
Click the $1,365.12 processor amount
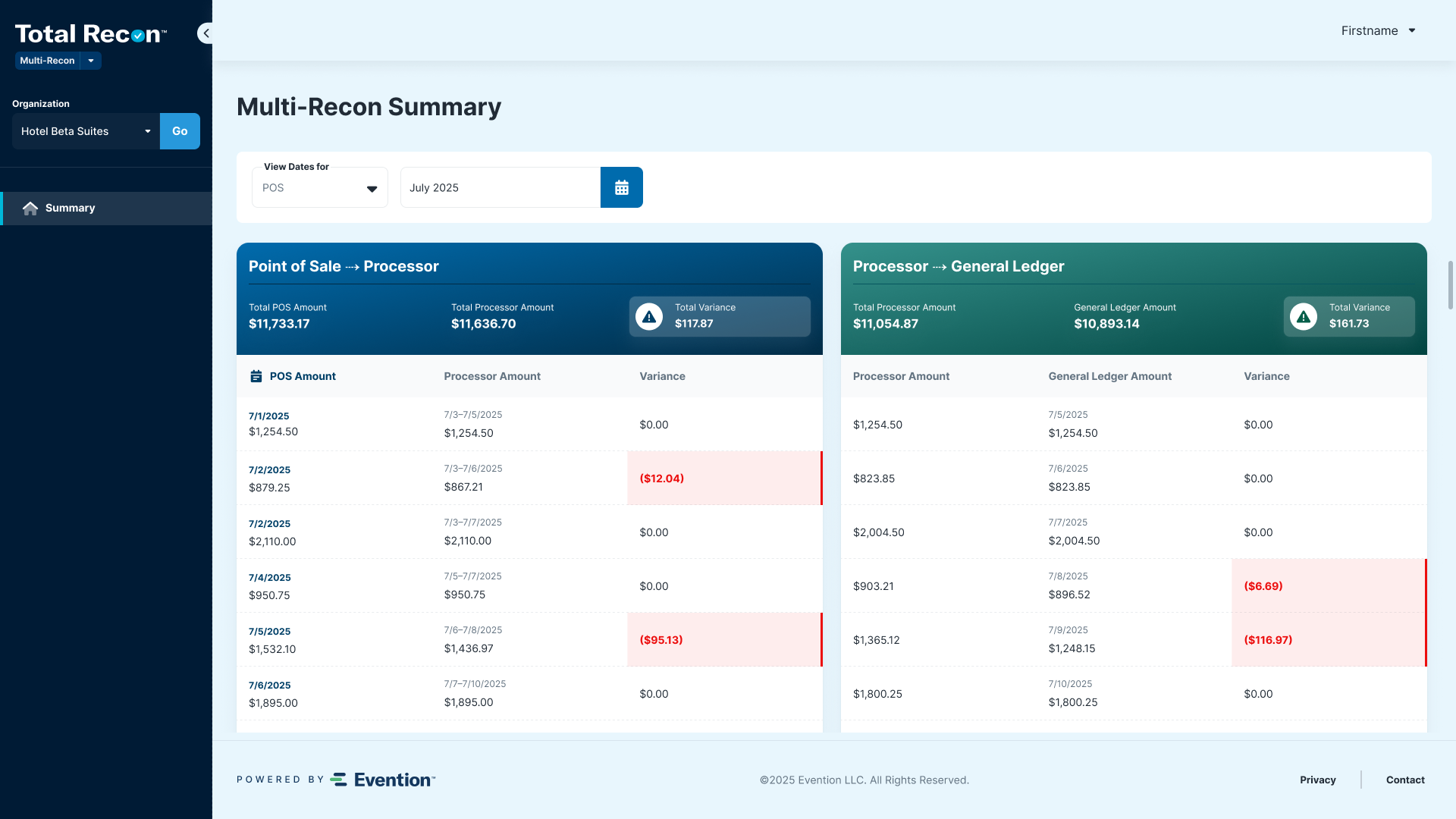[x=877, y=640]
